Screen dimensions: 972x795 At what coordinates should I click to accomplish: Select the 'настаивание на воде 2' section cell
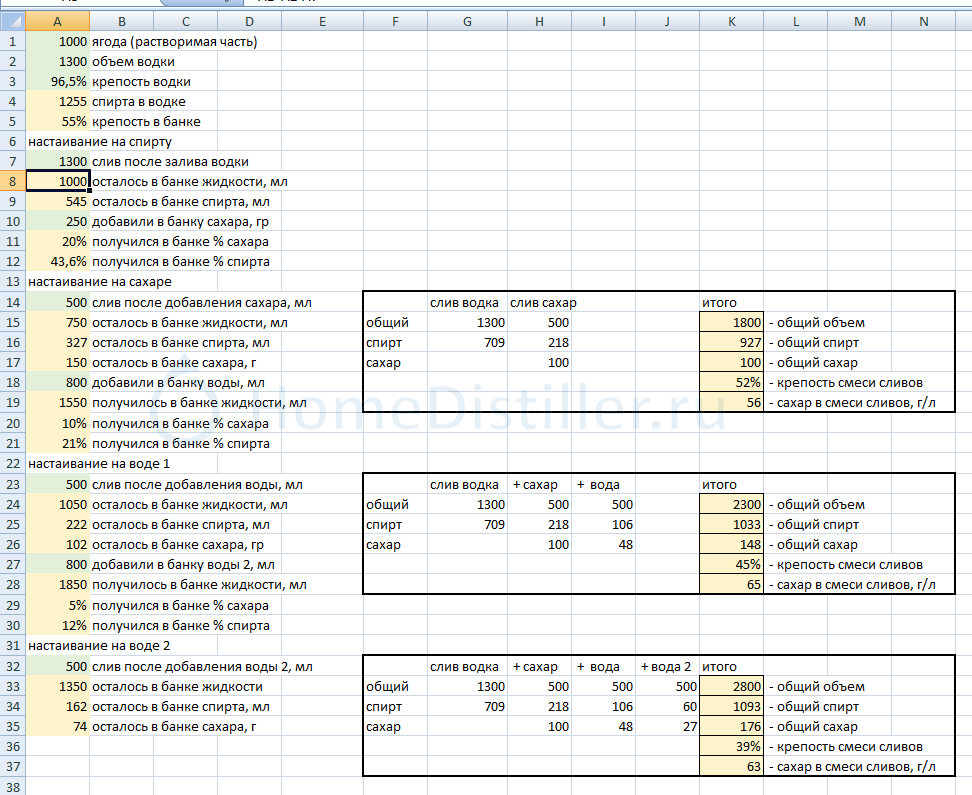[100, 646]
